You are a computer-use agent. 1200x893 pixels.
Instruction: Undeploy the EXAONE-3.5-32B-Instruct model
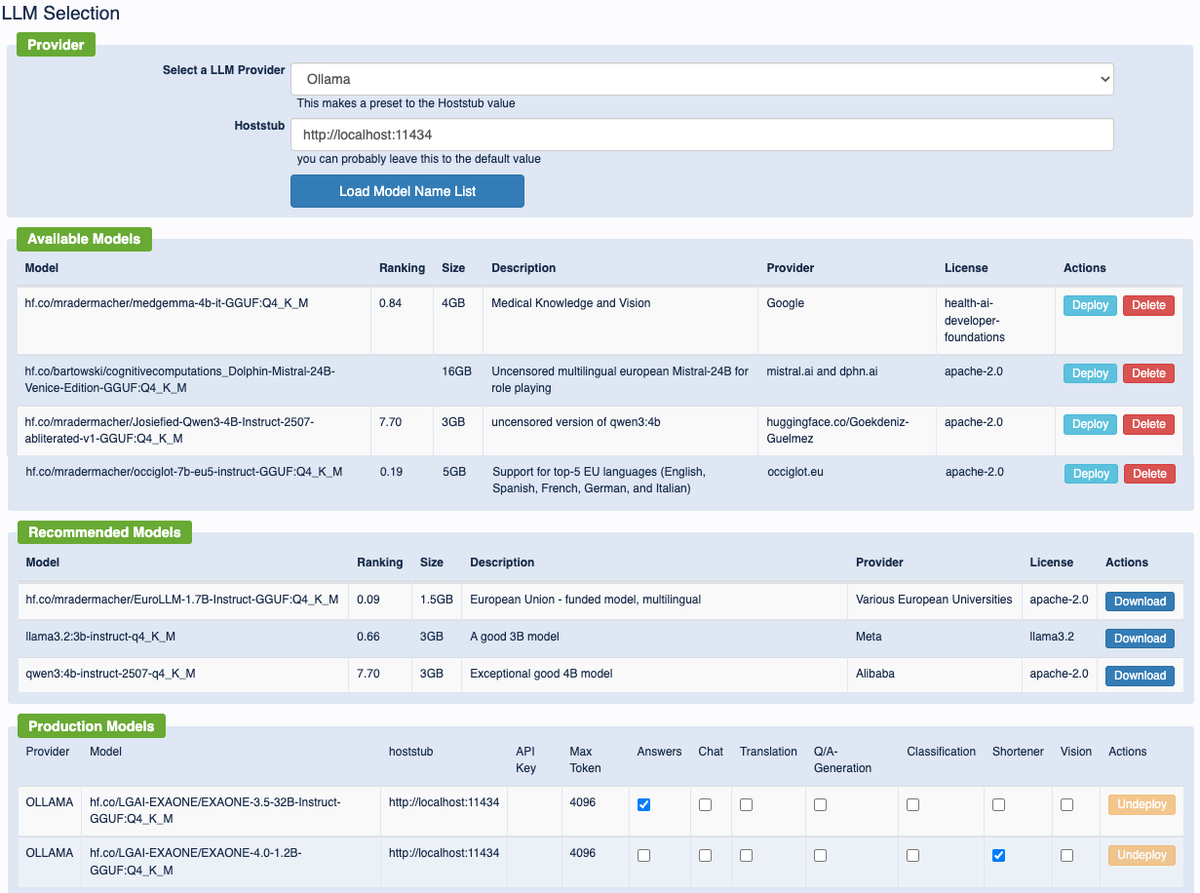[x=1141, y=805]
